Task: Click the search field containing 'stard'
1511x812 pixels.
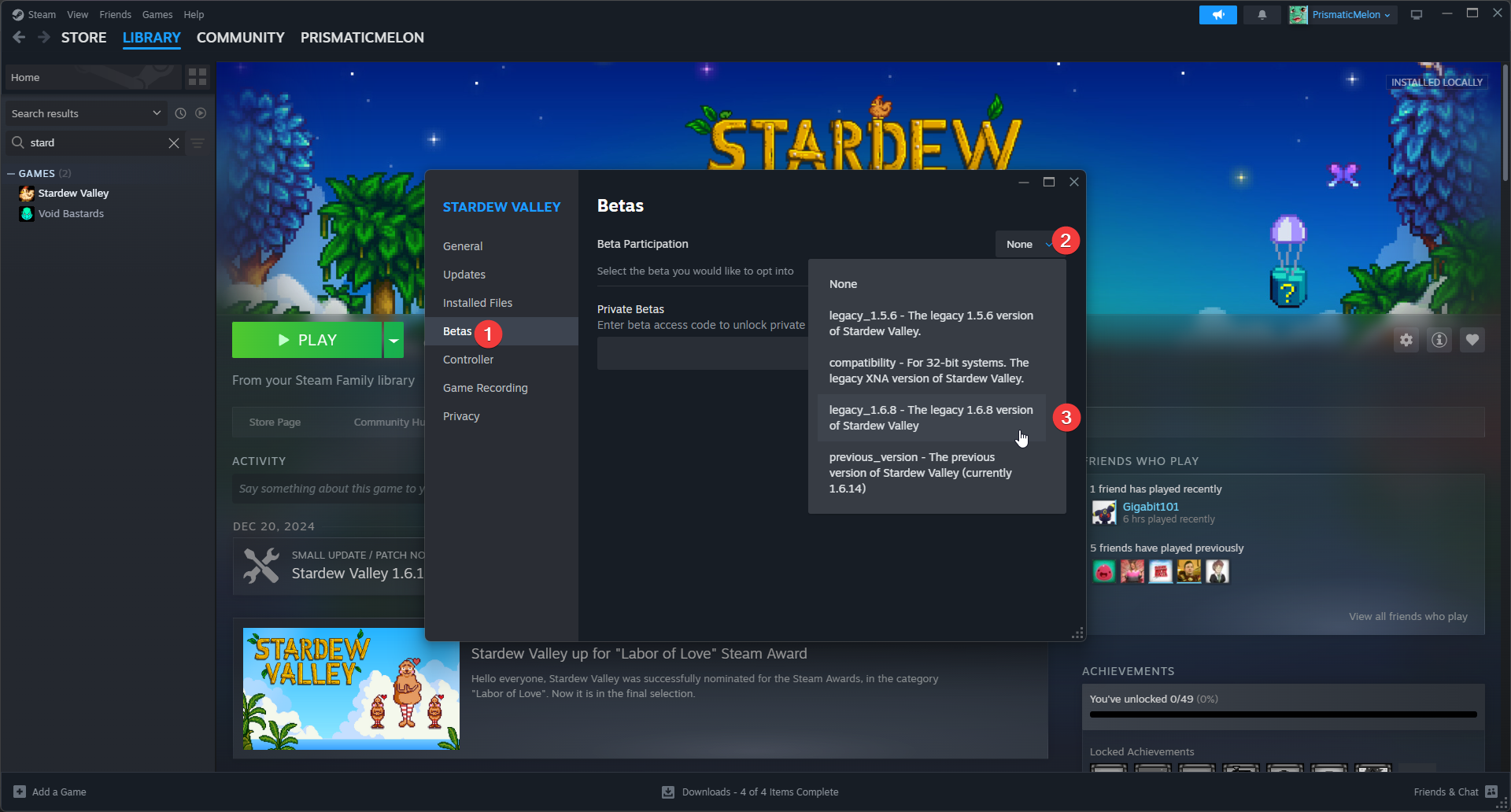Action: tap(94, 142)
